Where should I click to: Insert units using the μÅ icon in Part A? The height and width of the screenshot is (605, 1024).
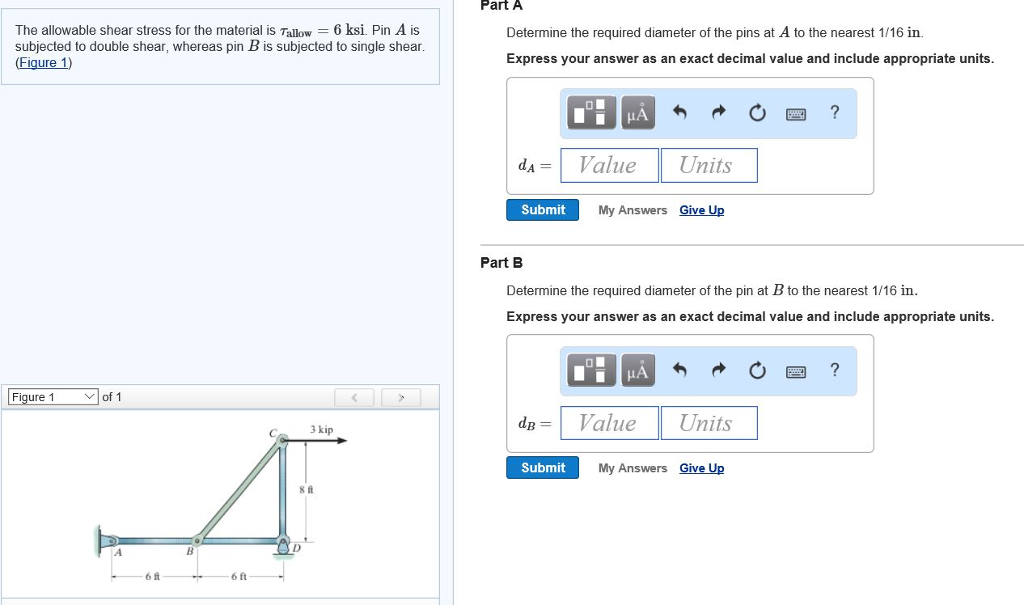(x=638, y=113)
